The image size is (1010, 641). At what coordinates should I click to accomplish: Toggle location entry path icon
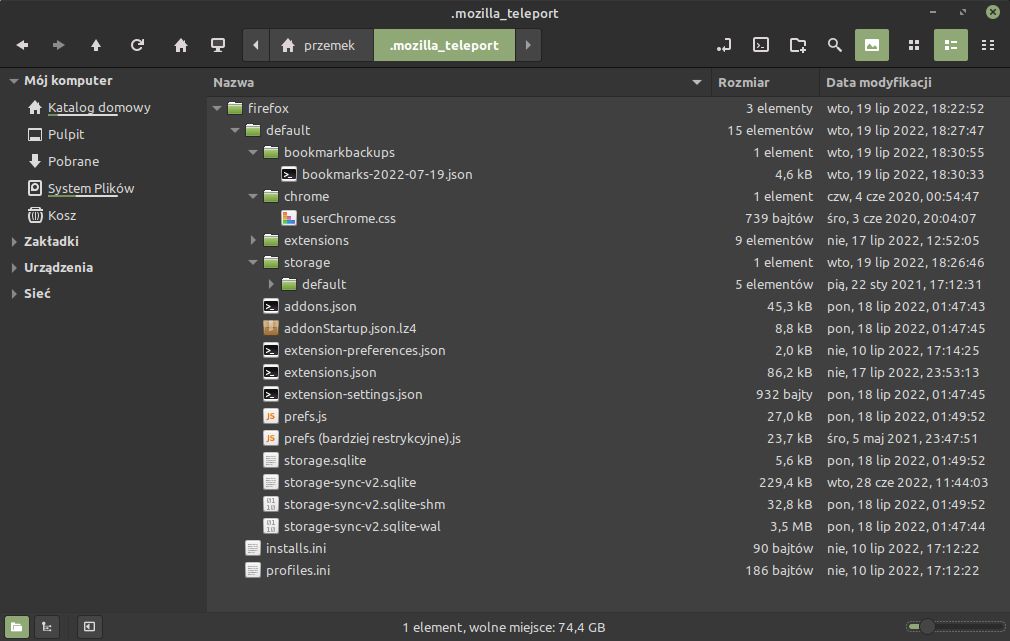(x=724, y=45)
